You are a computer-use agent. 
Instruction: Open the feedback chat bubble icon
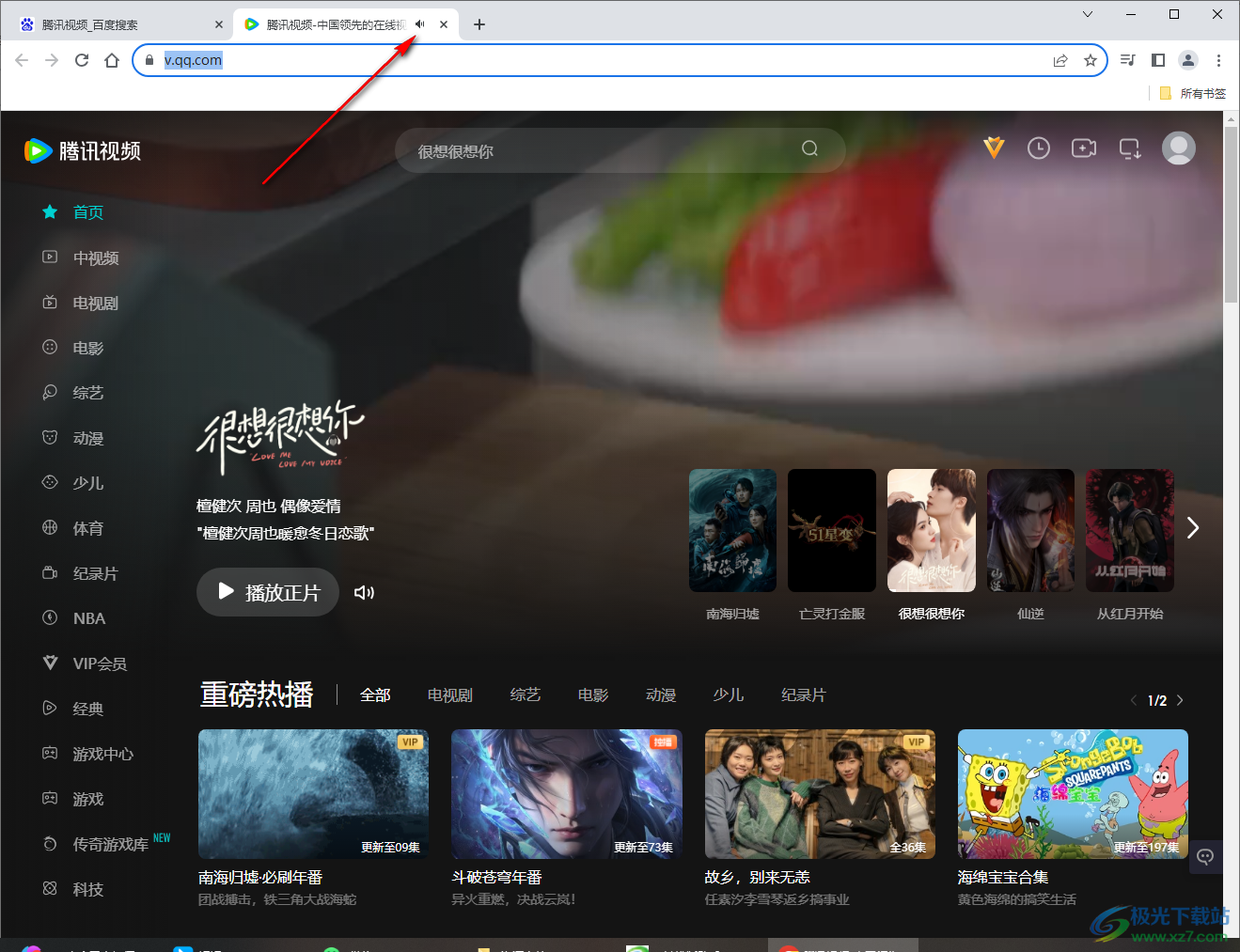[1206, 856]
